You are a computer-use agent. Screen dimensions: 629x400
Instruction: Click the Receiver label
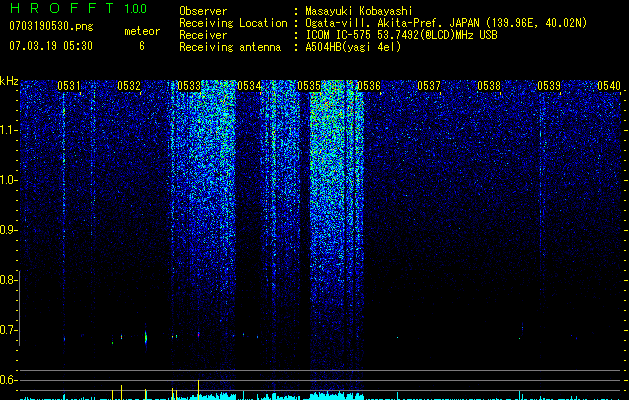tap(203, 35)
